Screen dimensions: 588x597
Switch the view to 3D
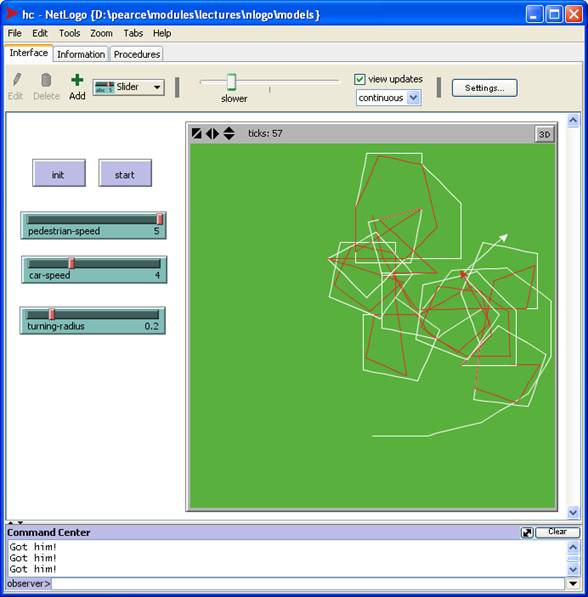[x=544, y=134]
